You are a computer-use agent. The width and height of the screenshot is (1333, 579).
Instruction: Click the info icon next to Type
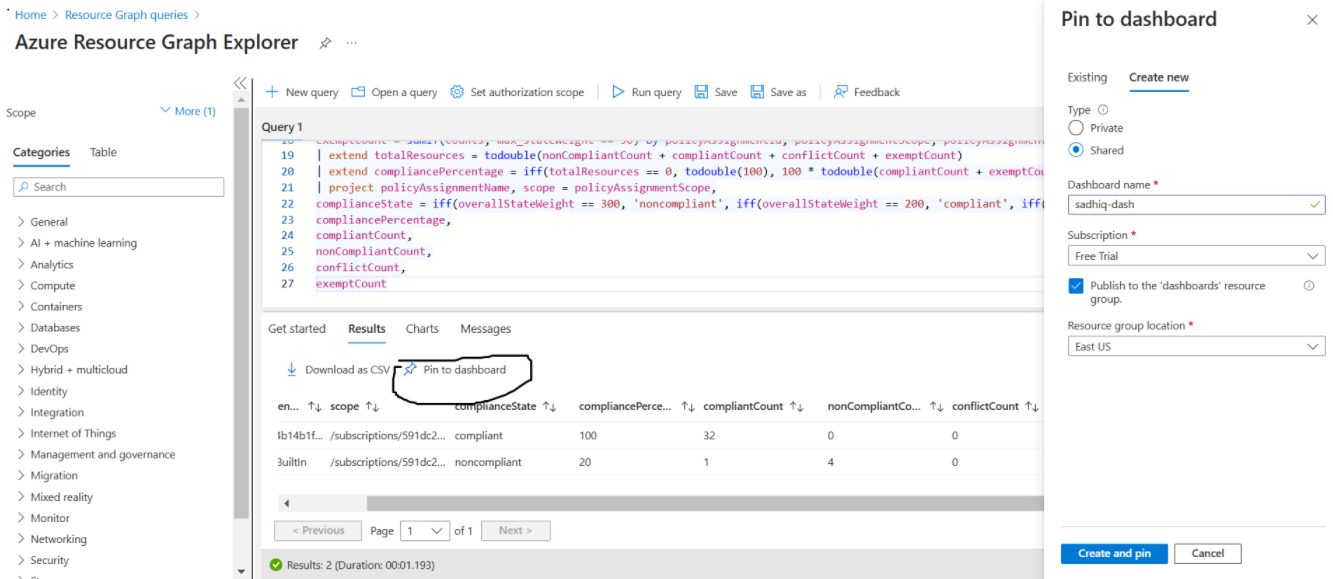pos(1103,110)
